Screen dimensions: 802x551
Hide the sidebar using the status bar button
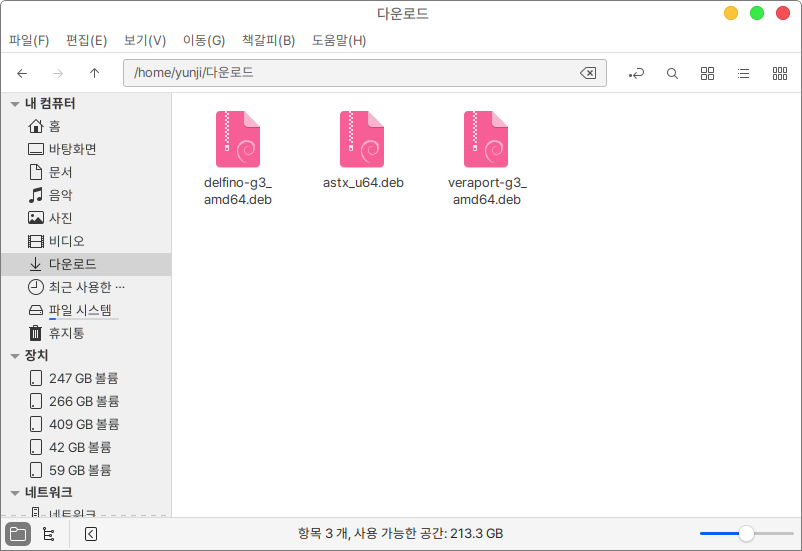coord(90,534)
